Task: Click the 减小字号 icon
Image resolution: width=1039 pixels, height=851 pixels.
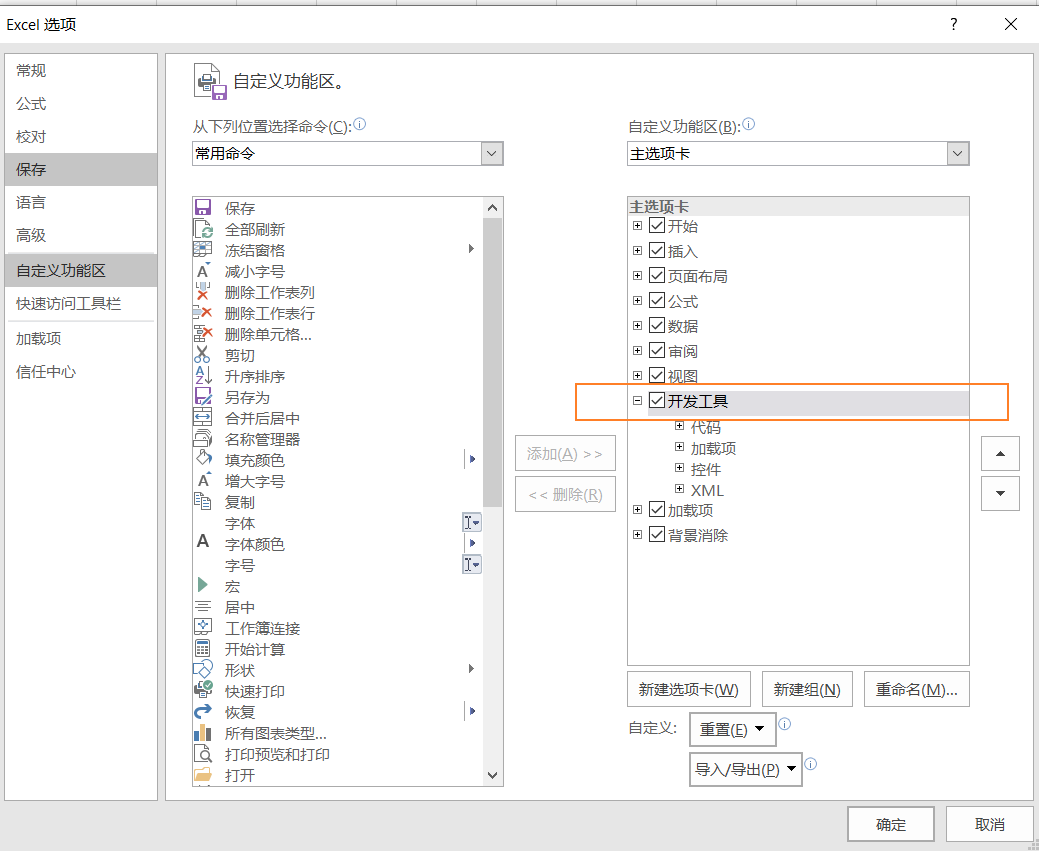Action: (203, 271)
